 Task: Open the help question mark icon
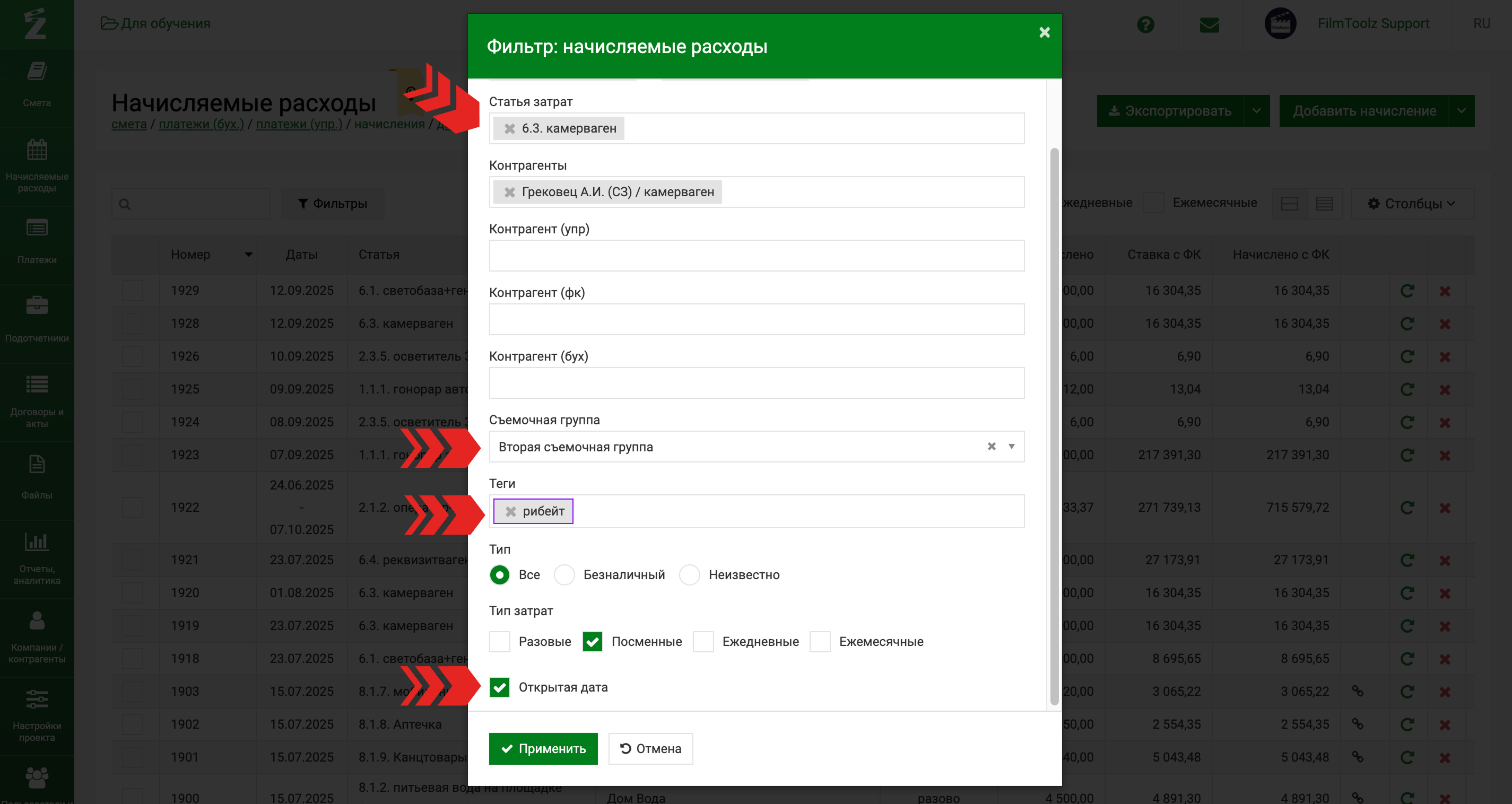1145,24
